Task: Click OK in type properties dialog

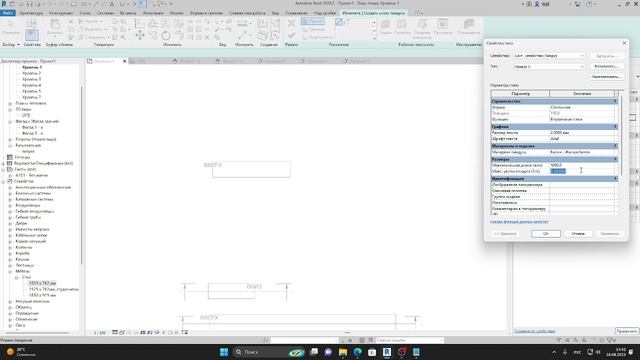Action: [546, 234]
